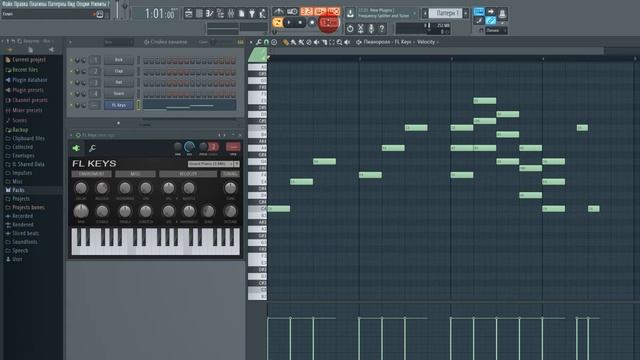Open the Mixer view toolbar icon
This screenshot has width=640, height=360.
click(x=231, y=13)
